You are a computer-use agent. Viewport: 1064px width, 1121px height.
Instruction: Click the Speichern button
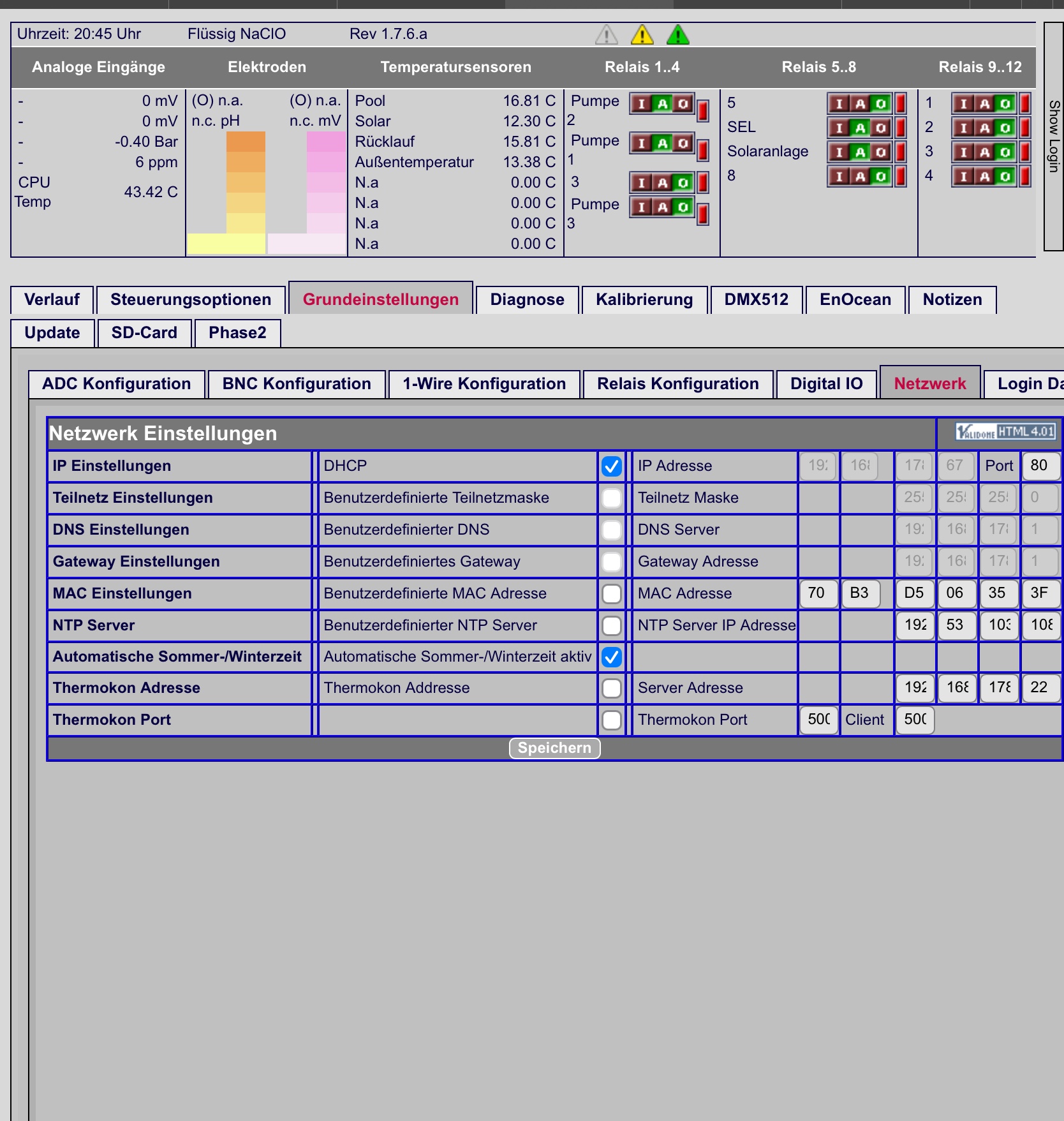(554, 748)
